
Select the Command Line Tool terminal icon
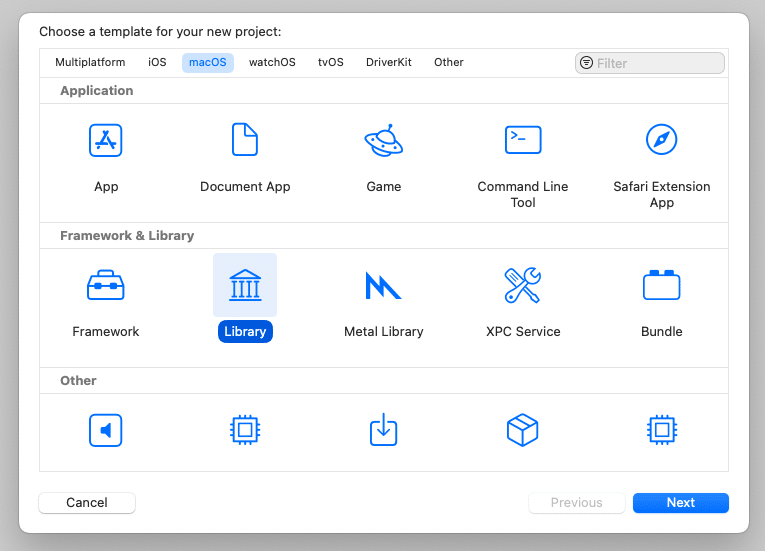[523, 140]
